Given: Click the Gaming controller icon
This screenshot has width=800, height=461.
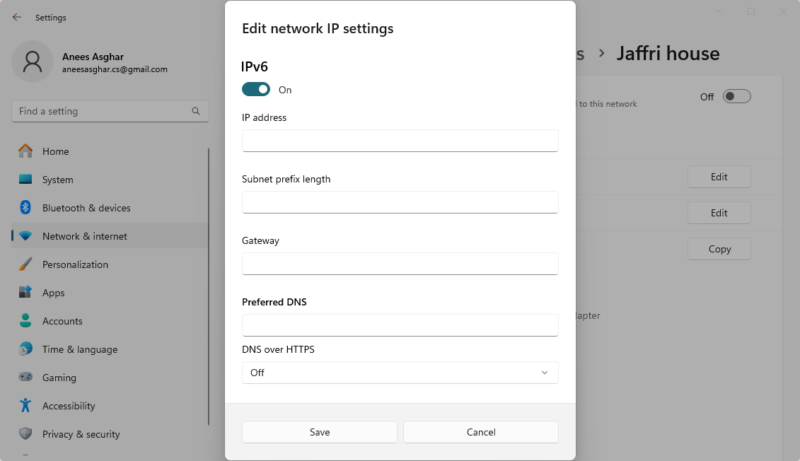Looking at the screenshot, I should [x=25, y=377].
